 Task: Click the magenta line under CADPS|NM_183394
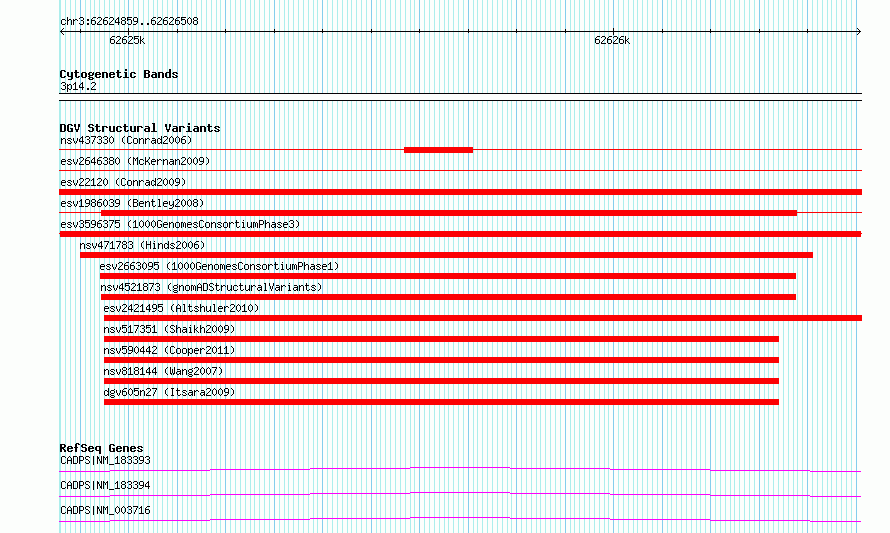pos(460,494)
